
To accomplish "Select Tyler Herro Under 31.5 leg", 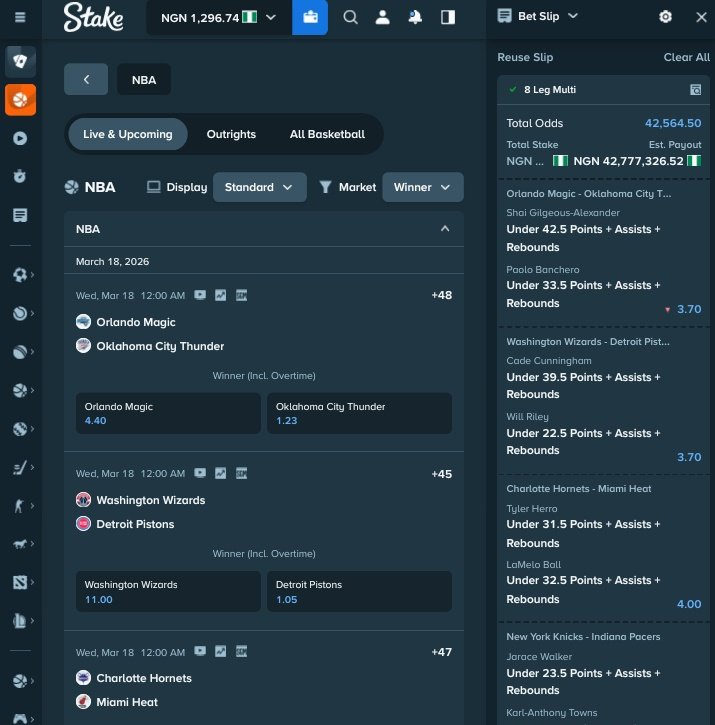I will click(583, 534).
